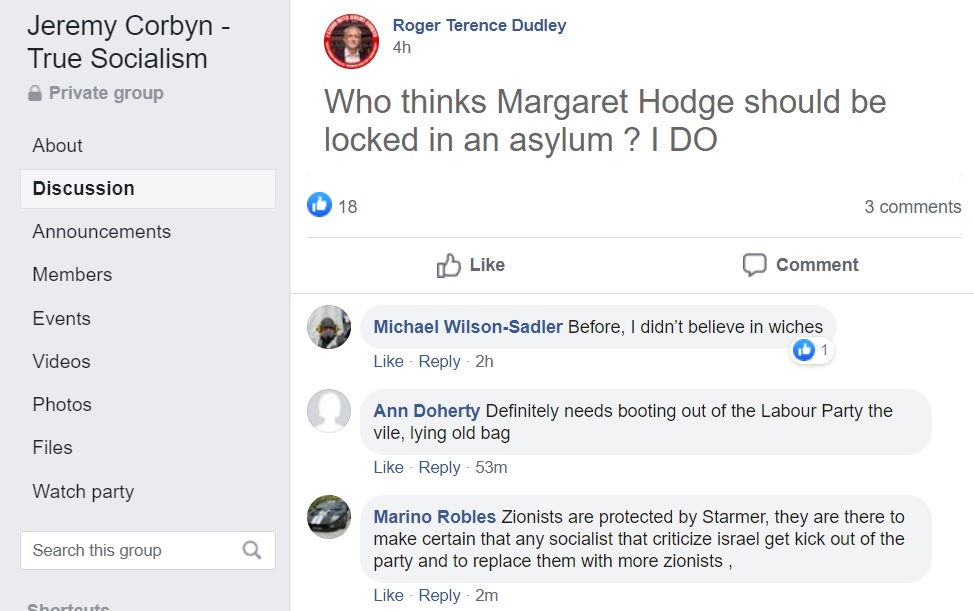Click Michael Wilson-Sadler's avatar
Screen dimensions: 974x611
tap(329, 327)
